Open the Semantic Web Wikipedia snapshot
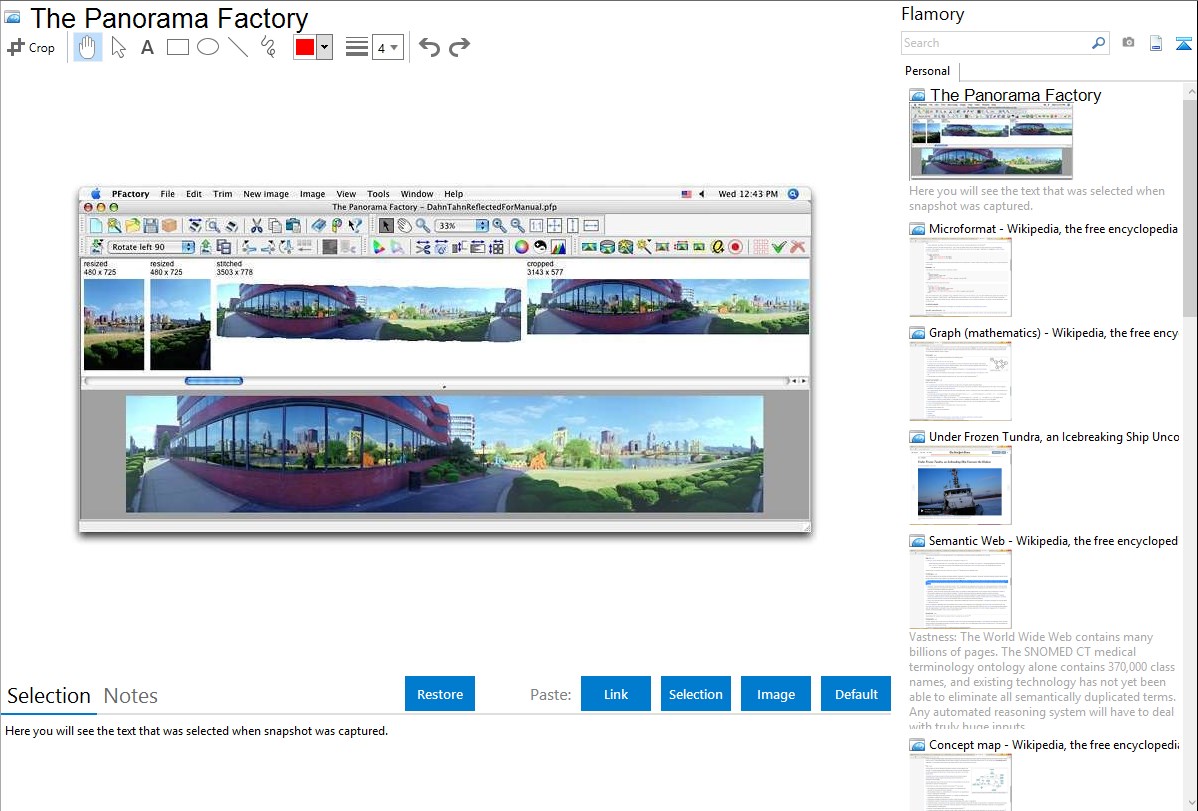Image resolution: width=1198 pixels, height=811 pixels. point(960,589)
